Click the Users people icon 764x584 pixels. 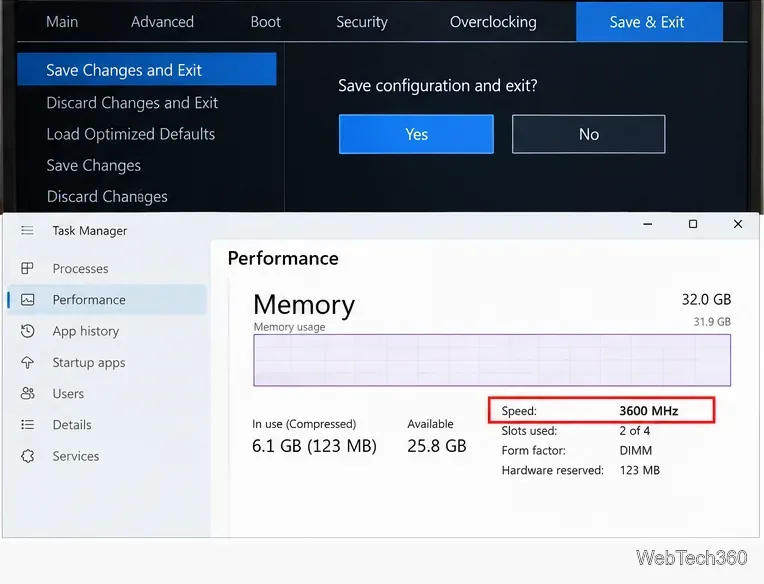(27, 394)
